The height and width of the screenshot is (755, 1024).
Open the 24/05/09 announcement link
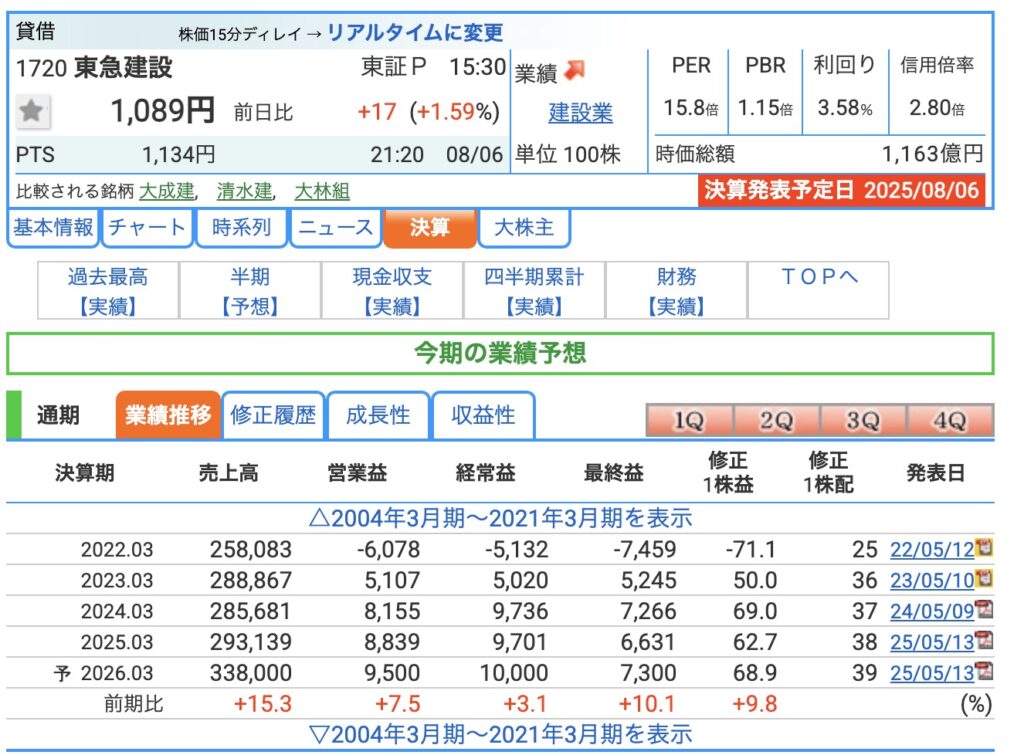click(932, 611)
